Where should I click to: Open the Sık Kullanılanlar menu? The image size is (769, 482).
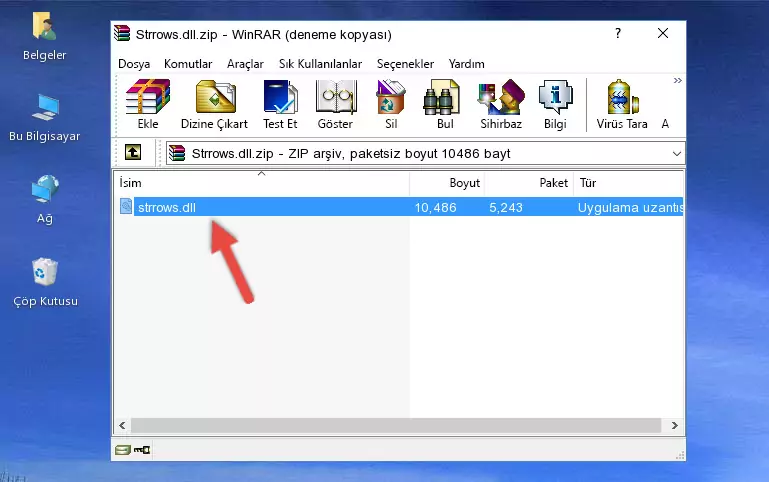[320, 64]
